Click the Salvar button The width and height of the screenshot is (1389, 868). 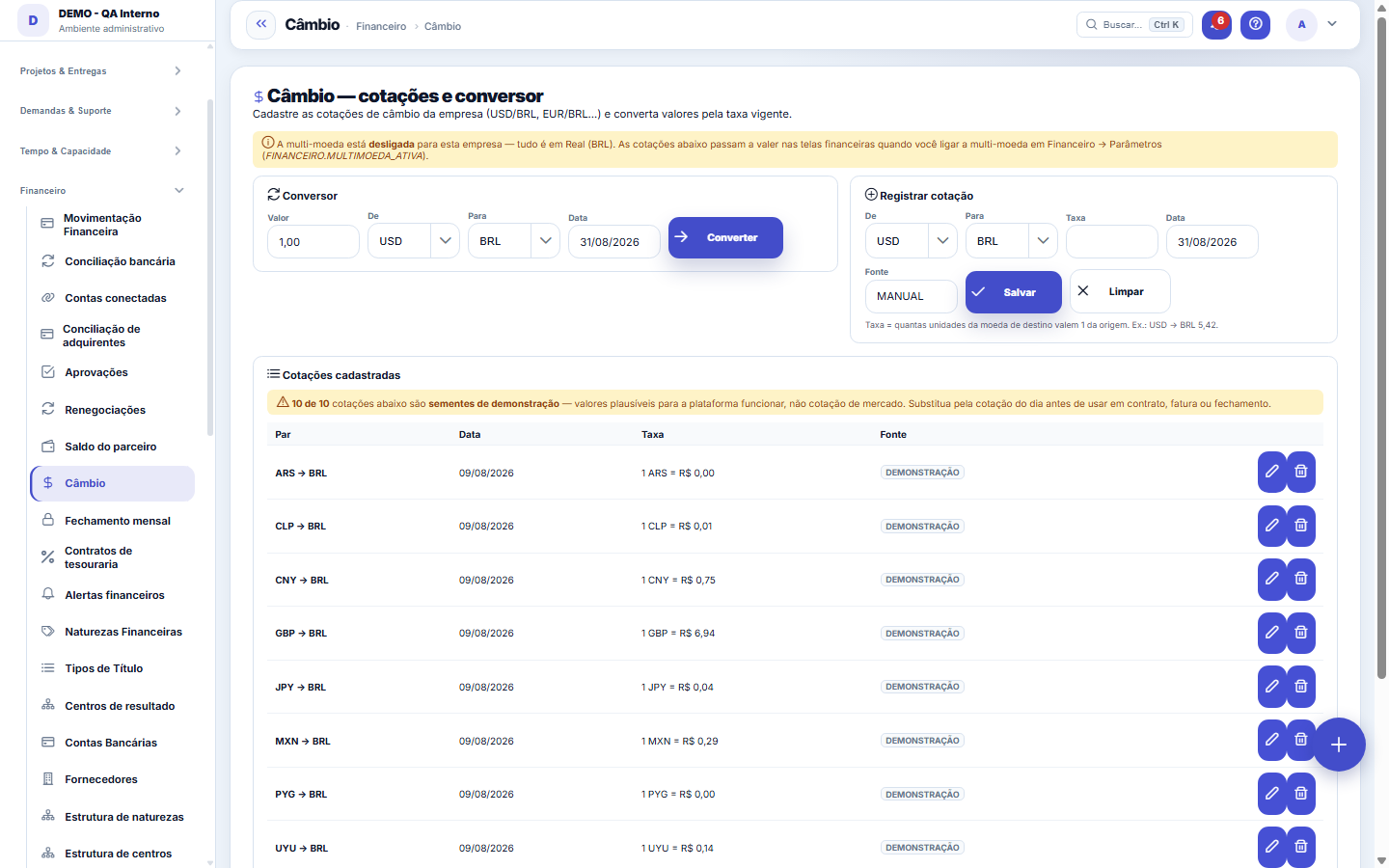point(1014,292)
